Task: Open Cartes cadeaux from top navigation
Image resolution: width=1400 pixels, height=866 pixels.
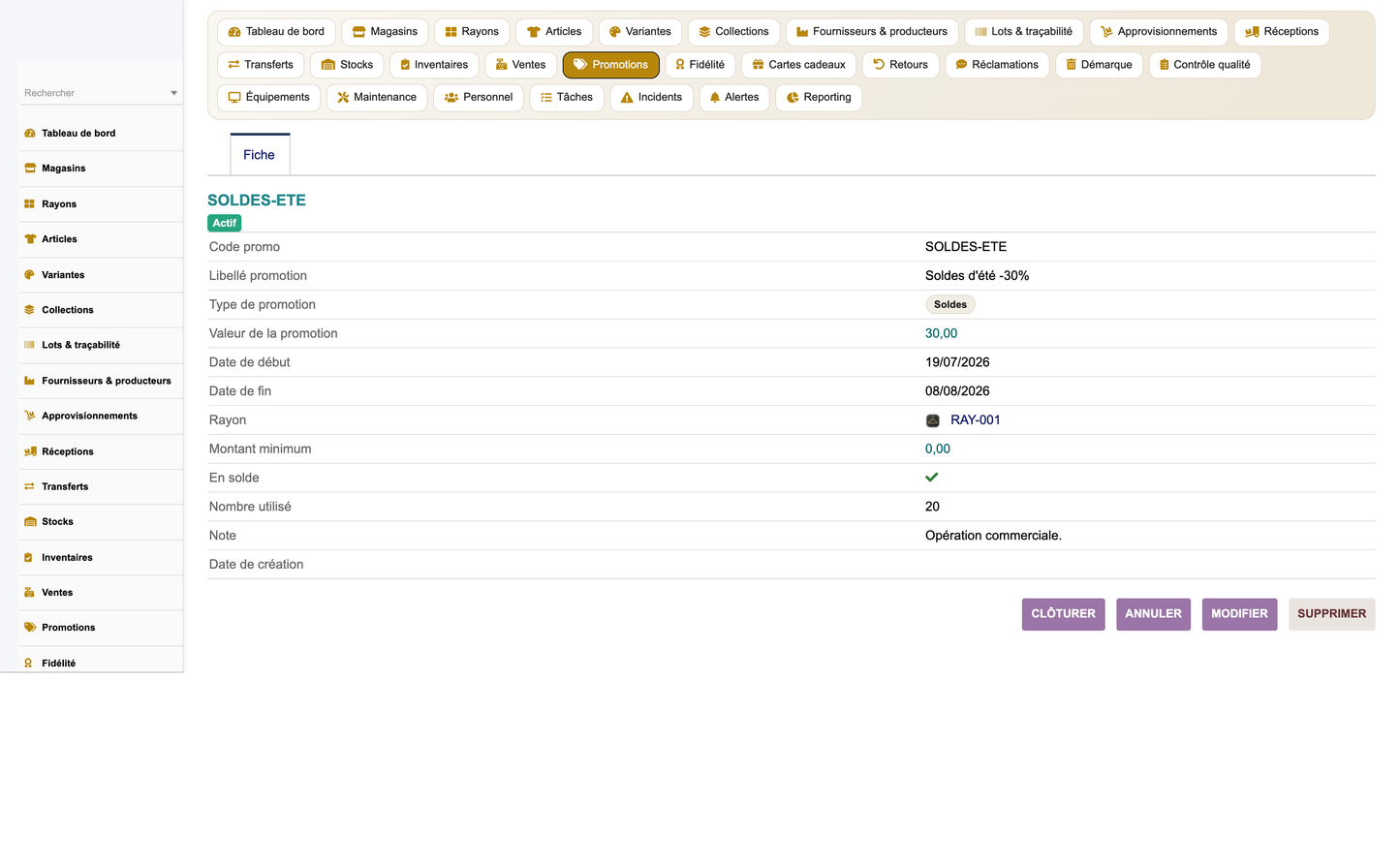Action: (x=799, y=65)
